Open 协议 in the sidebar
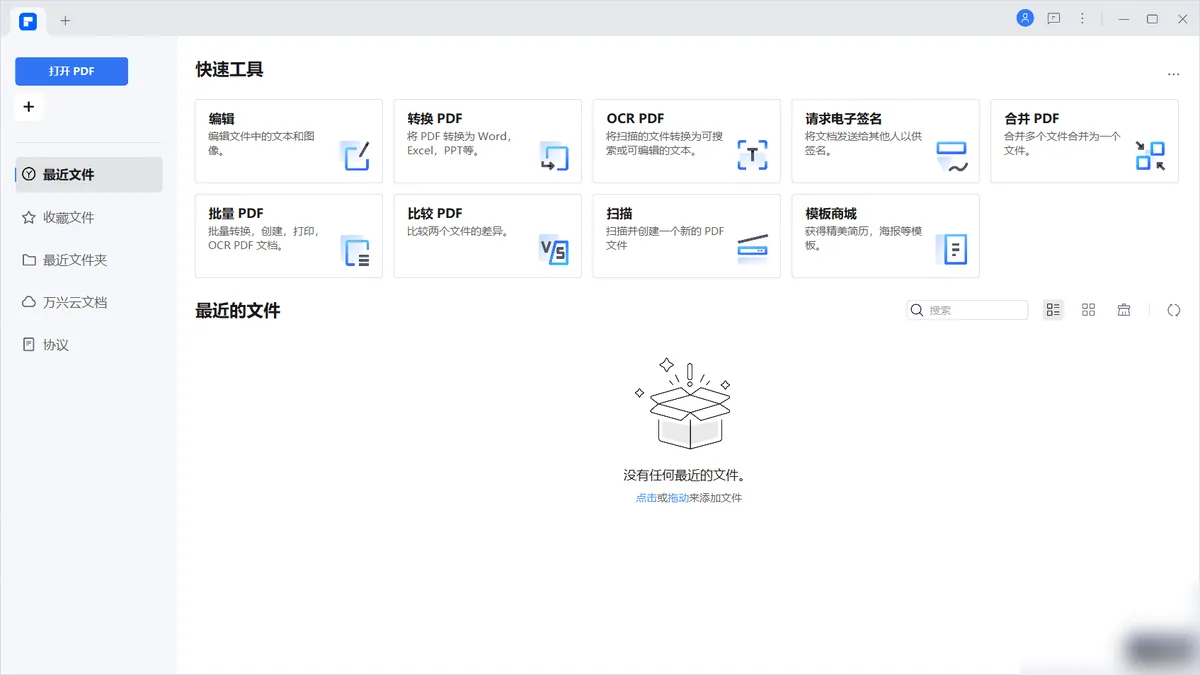 click(88, 345)
